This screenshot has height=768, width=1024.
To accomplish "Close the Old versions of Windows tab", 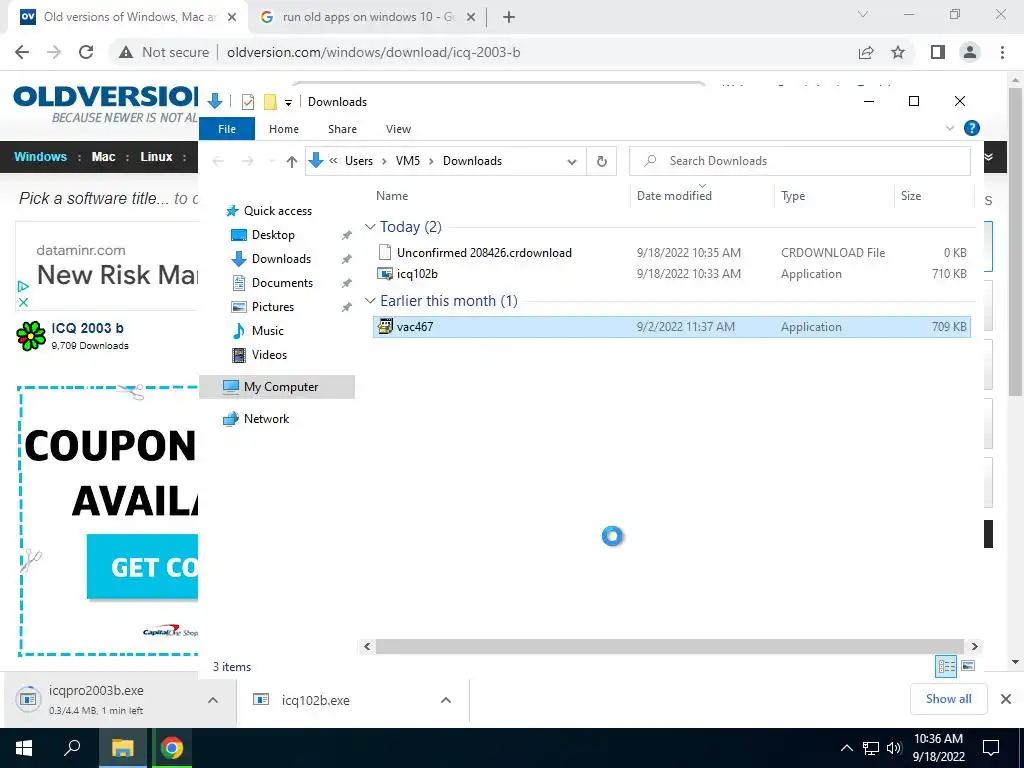I will (x=232, y=17).
